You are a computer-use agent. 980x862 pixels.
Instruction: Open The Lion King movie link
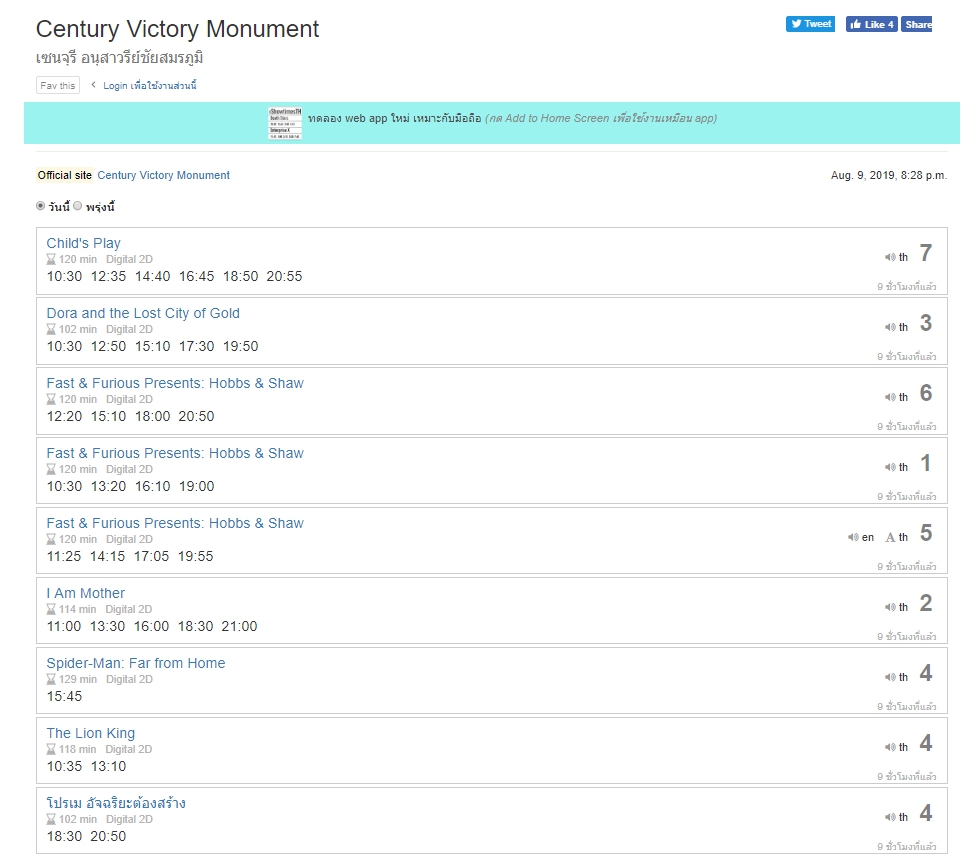point(91,733)
